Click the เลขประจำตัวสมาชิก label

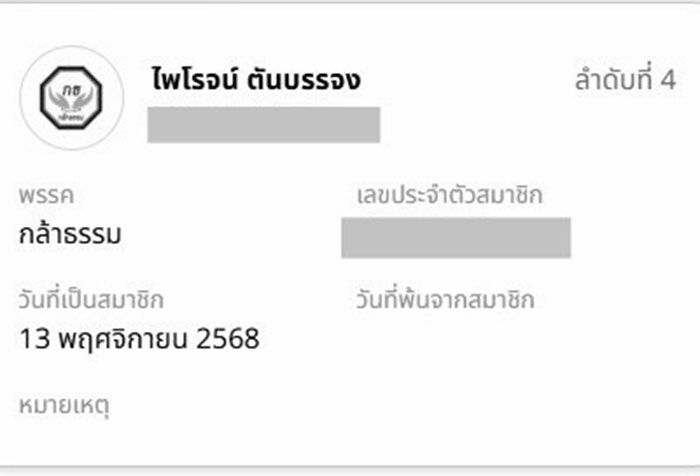click(x=449, y=196)
